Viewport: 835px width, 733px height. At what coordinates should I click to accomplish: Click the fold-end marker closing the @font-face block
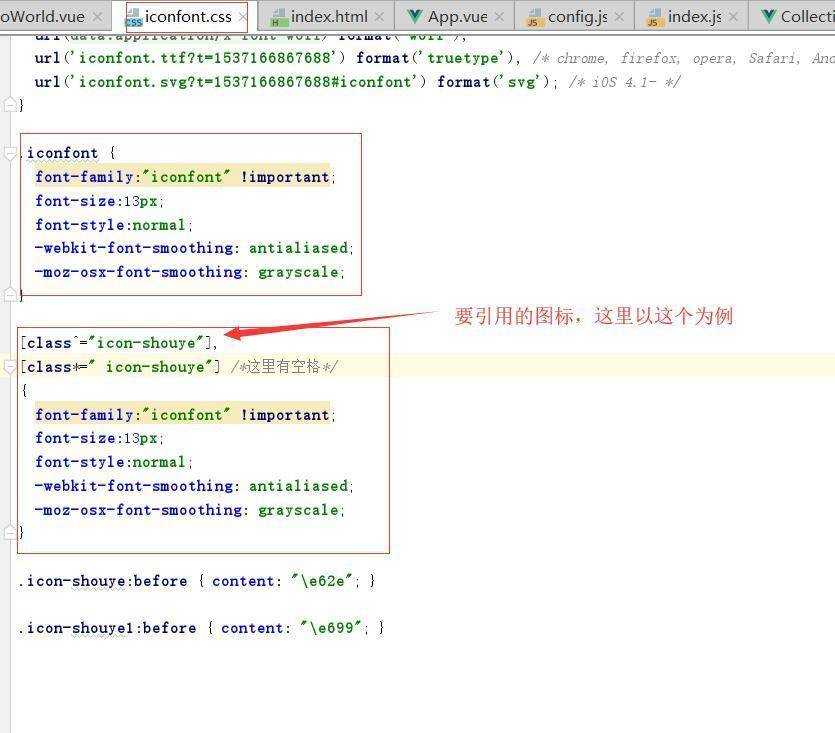[x=10, y=104]
